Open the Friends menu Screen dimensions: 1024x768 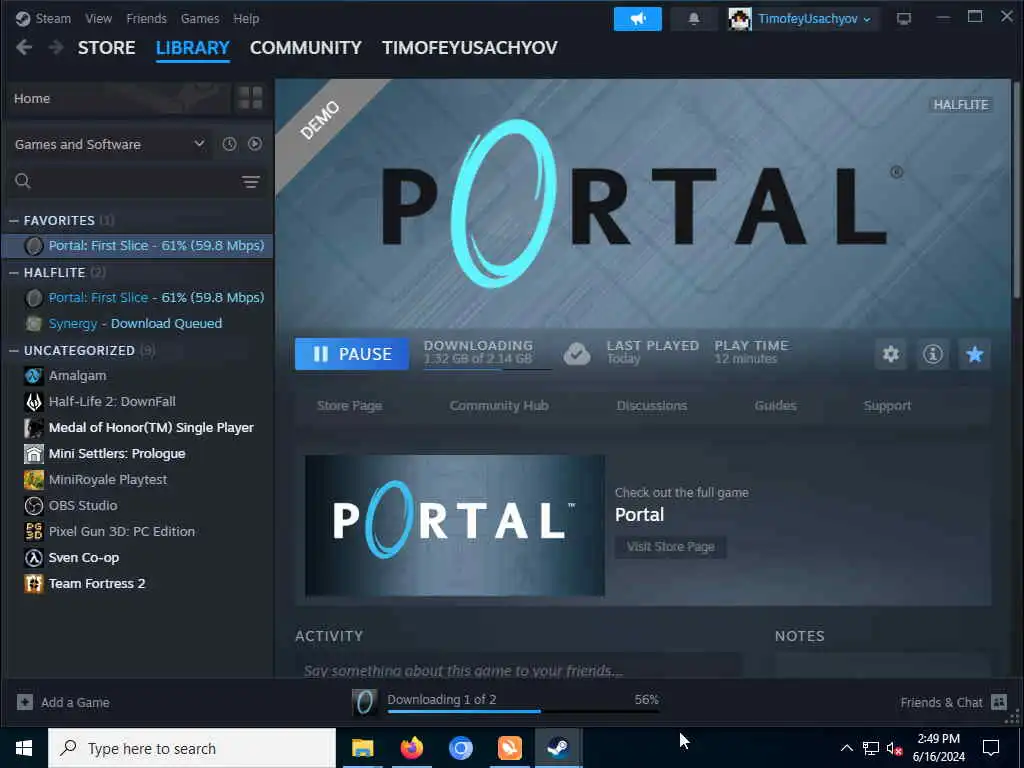click(146, 19)
